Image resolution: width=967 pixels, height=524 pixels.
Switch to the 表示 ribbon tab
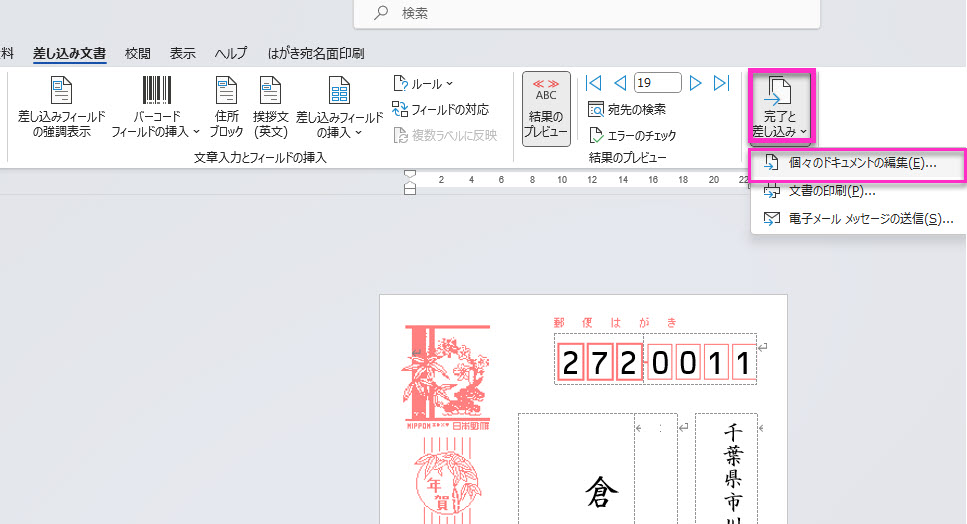pos(183,54)
